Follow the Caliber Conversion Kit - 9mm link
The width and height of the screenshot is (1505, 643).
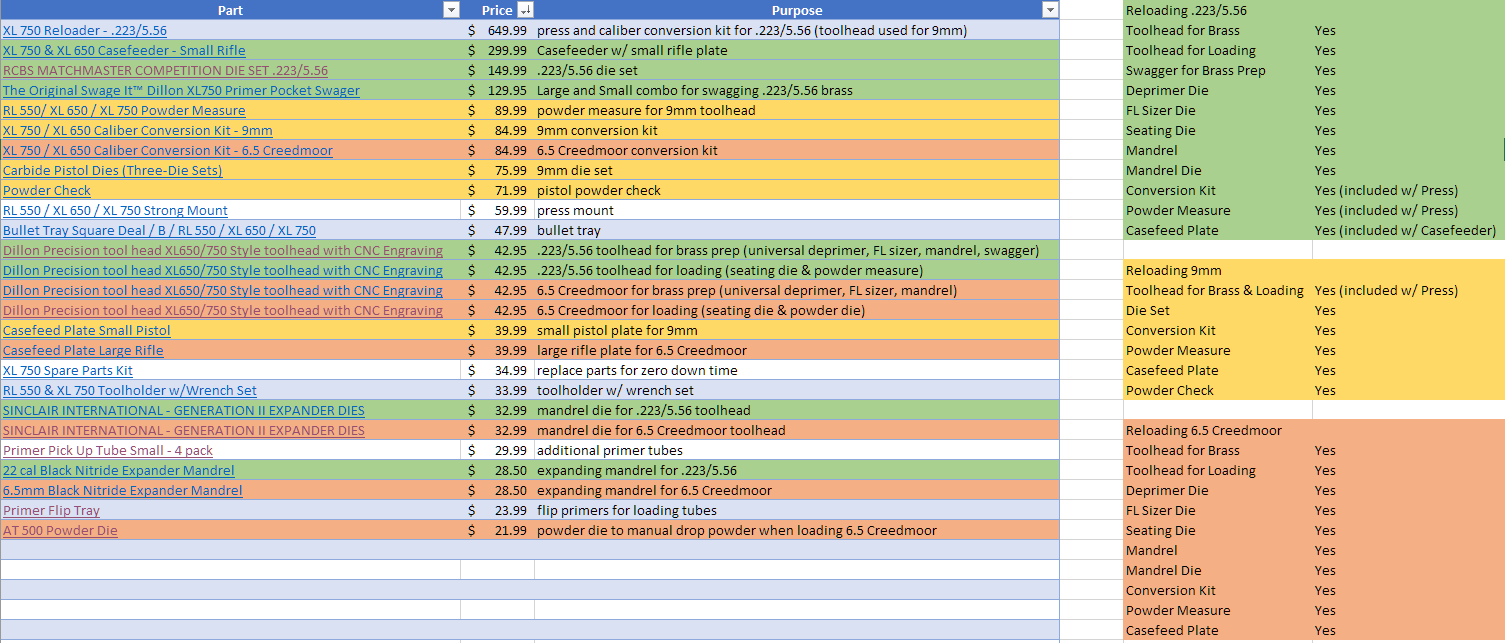[x=138, y=130]
